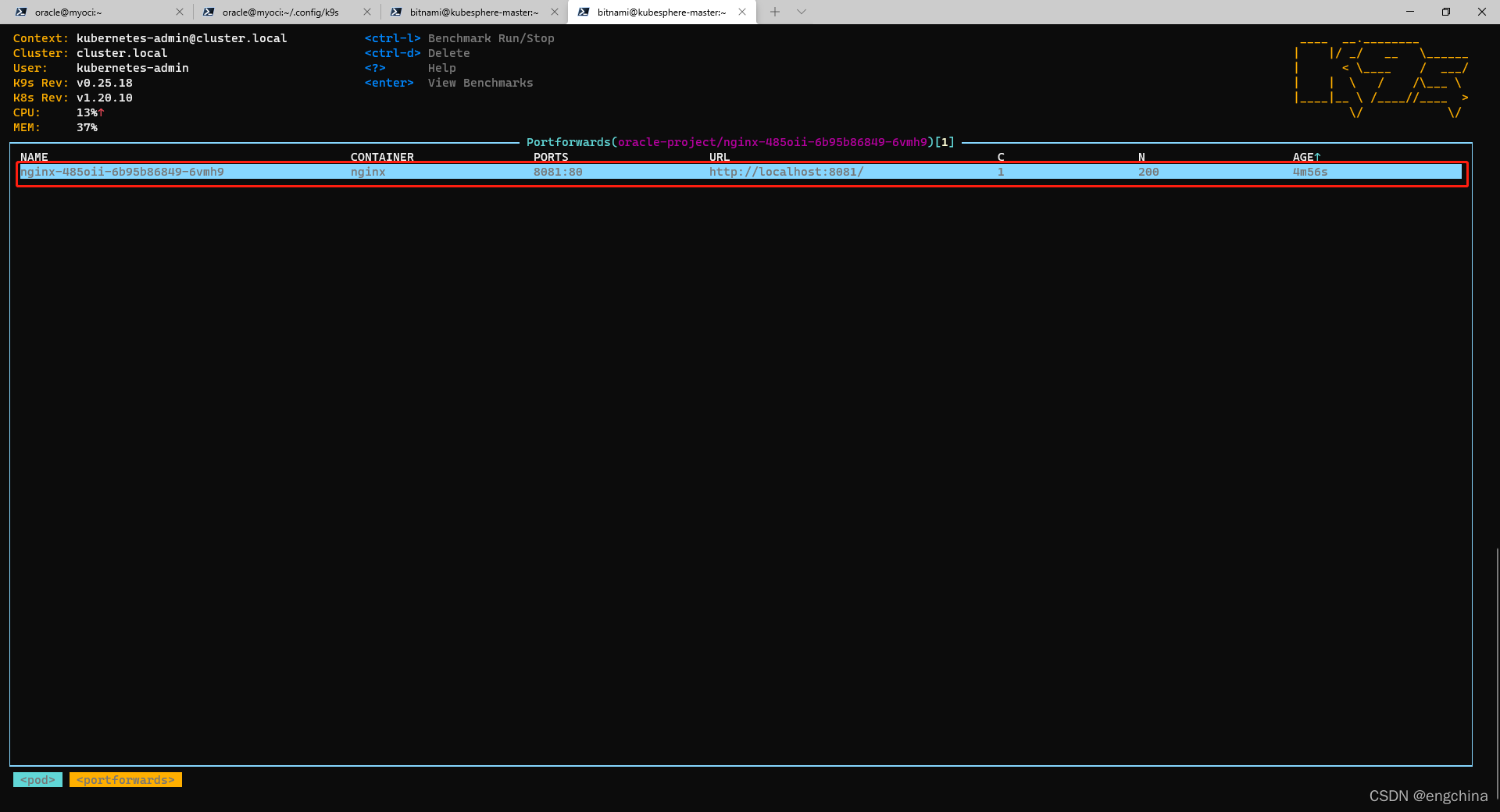The height and width of the screenshot is (812, 1500).
Task: Open a new terminal tab with plus icon
Action: (x=775, y=12)
